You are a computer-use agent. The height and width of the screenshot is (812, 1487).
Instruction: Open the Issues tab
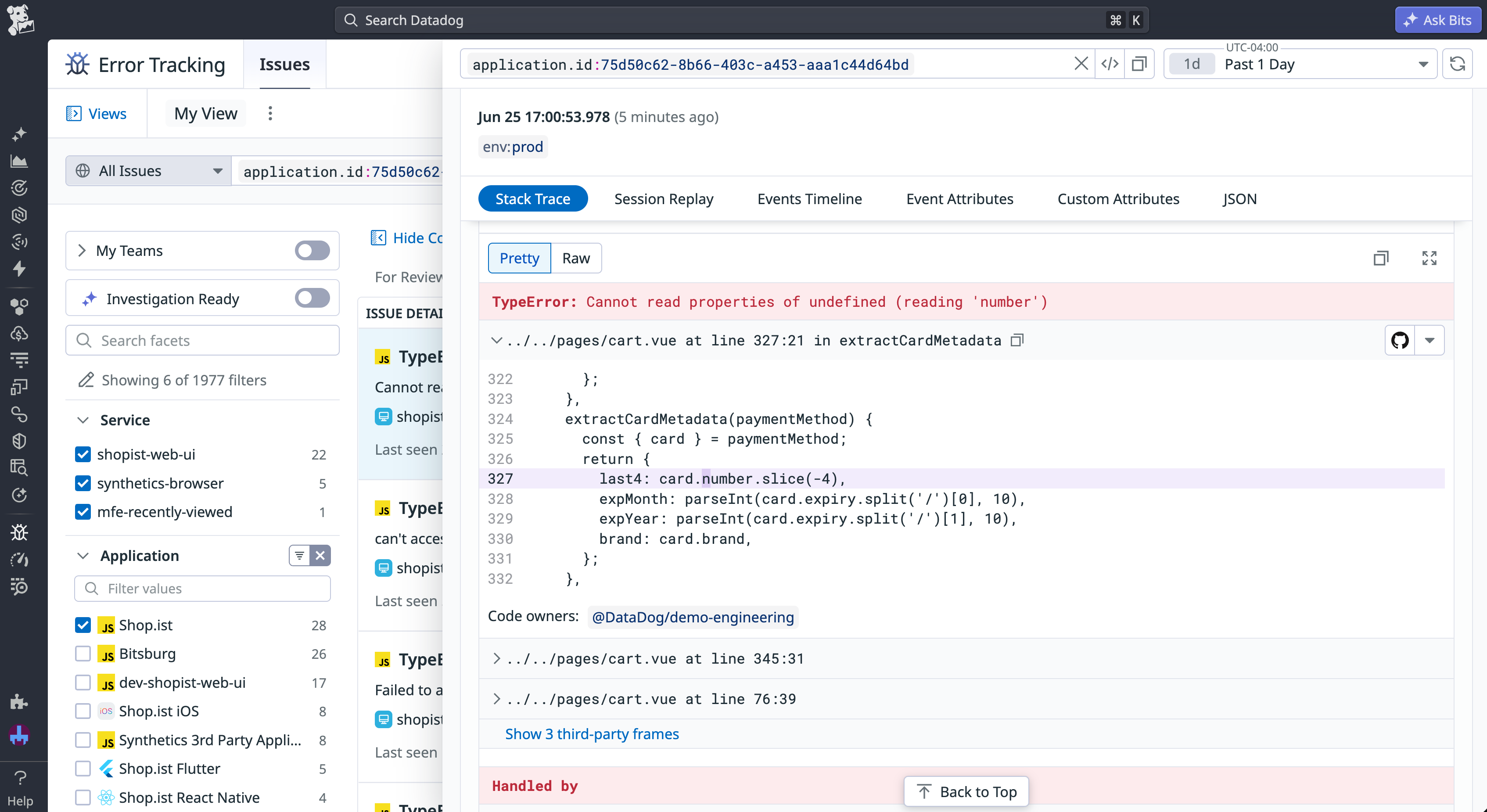(284, 65)
